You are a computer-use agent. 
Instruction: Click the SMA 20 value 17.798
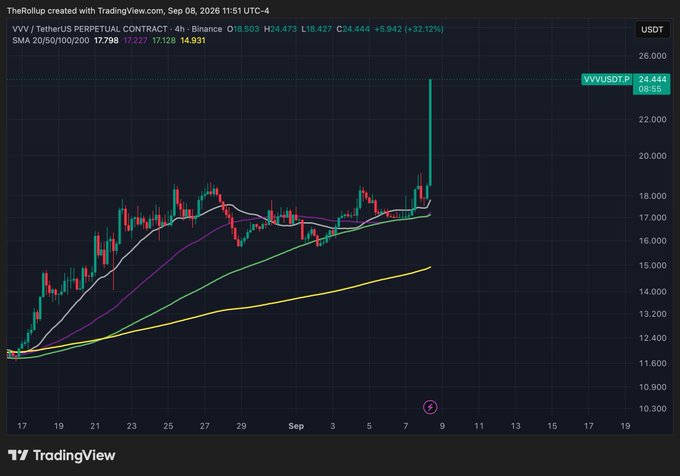106,40
